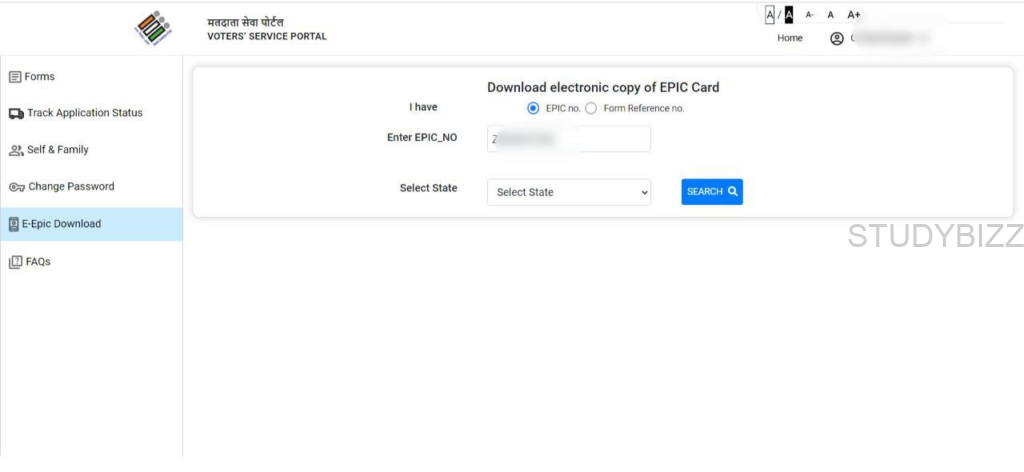Increase font size with A+ button
This screenshot has width=1024, height=472.
tap(854, 15)
